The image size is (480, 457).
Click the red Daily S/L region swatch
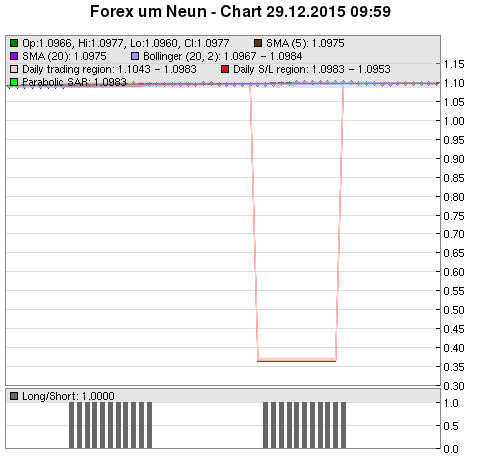(225, 69)
